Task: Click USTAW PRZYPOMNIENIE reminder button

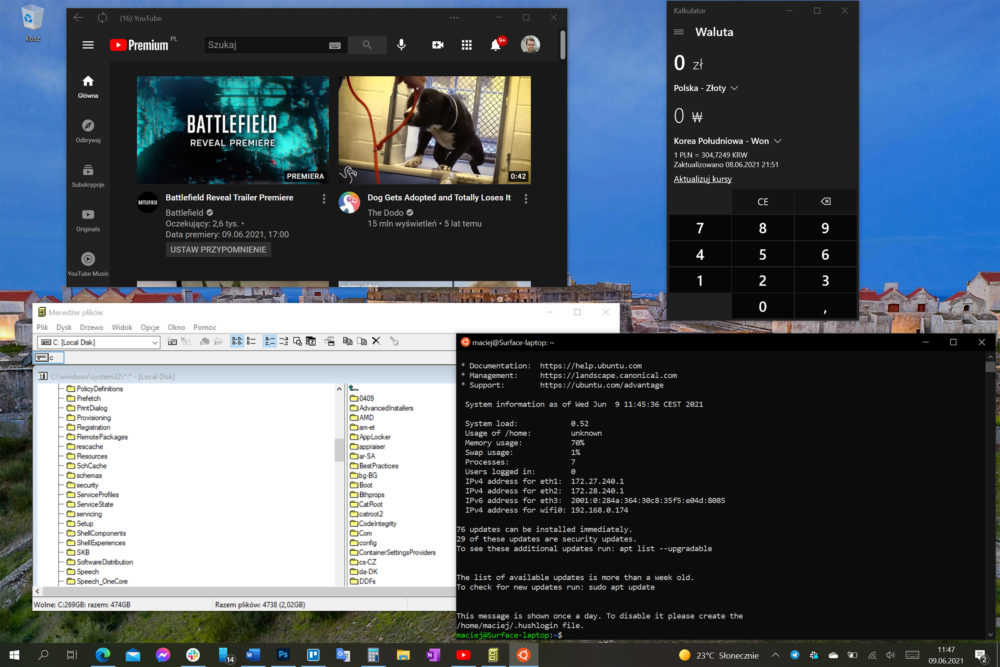Action: click(x=218, y=249)
